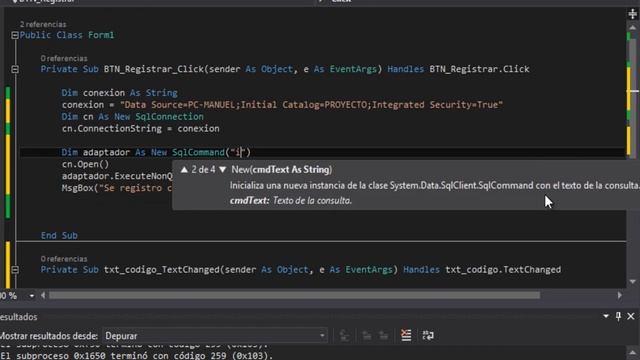The height and width of the screenshot is (360, 640).
Task: Go to the previous message in output
Action: [x=367, y=336]
